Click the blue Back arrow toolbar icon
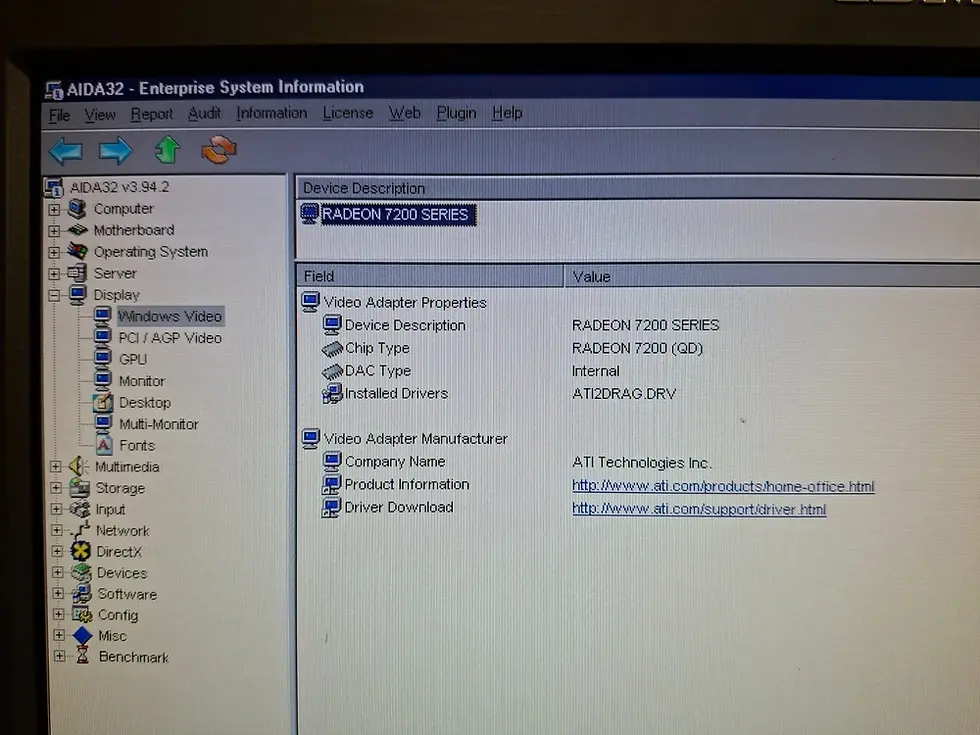Viewport: 980px width, 735px height. point(66,151)
